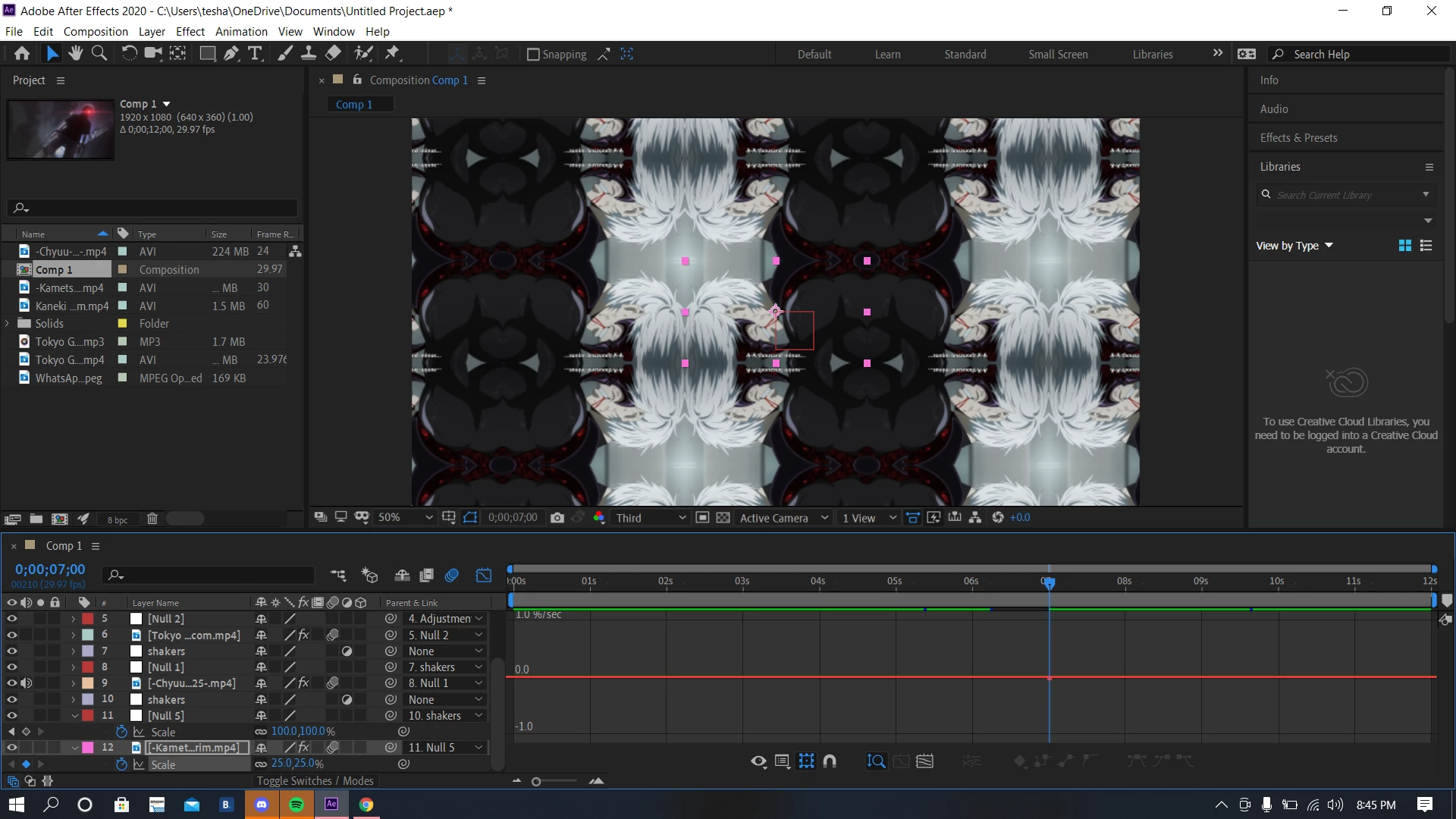
Task: Open the Animation menu
Action: point(241,32)
